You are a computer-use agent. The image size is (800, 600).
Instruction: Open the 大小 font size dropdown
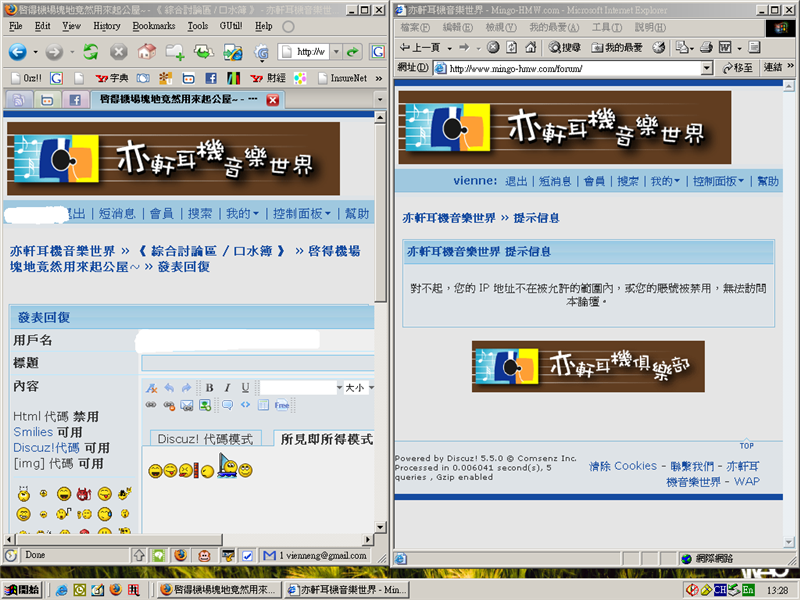tap(359, 388)
